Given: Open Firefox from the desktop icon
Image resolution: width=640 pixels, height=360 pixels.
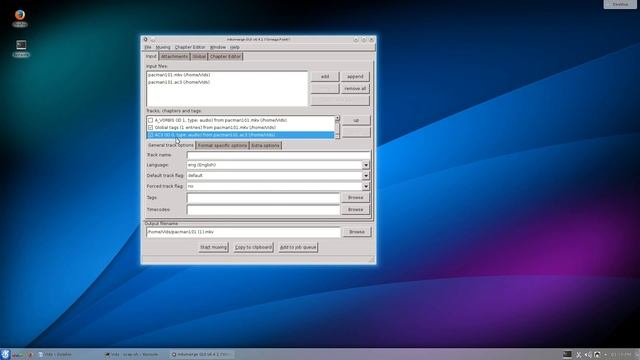Looking at the screenshot, I should (x=20, y=16).
